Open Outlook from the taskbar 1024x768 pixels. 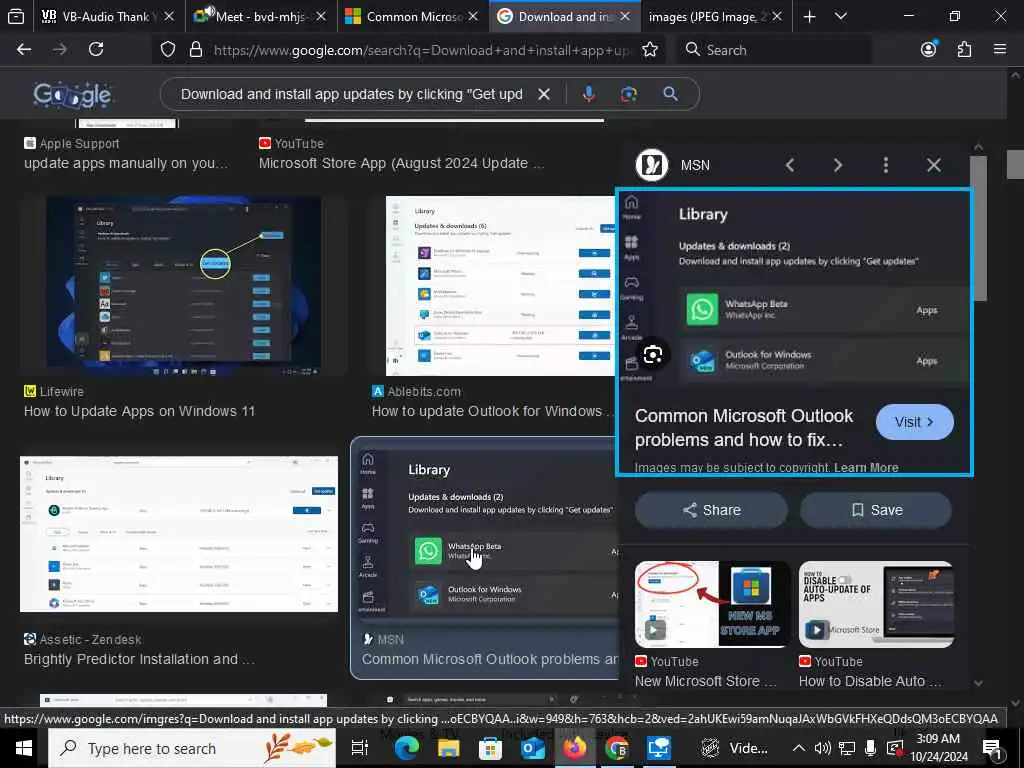[x=533, y=748]
